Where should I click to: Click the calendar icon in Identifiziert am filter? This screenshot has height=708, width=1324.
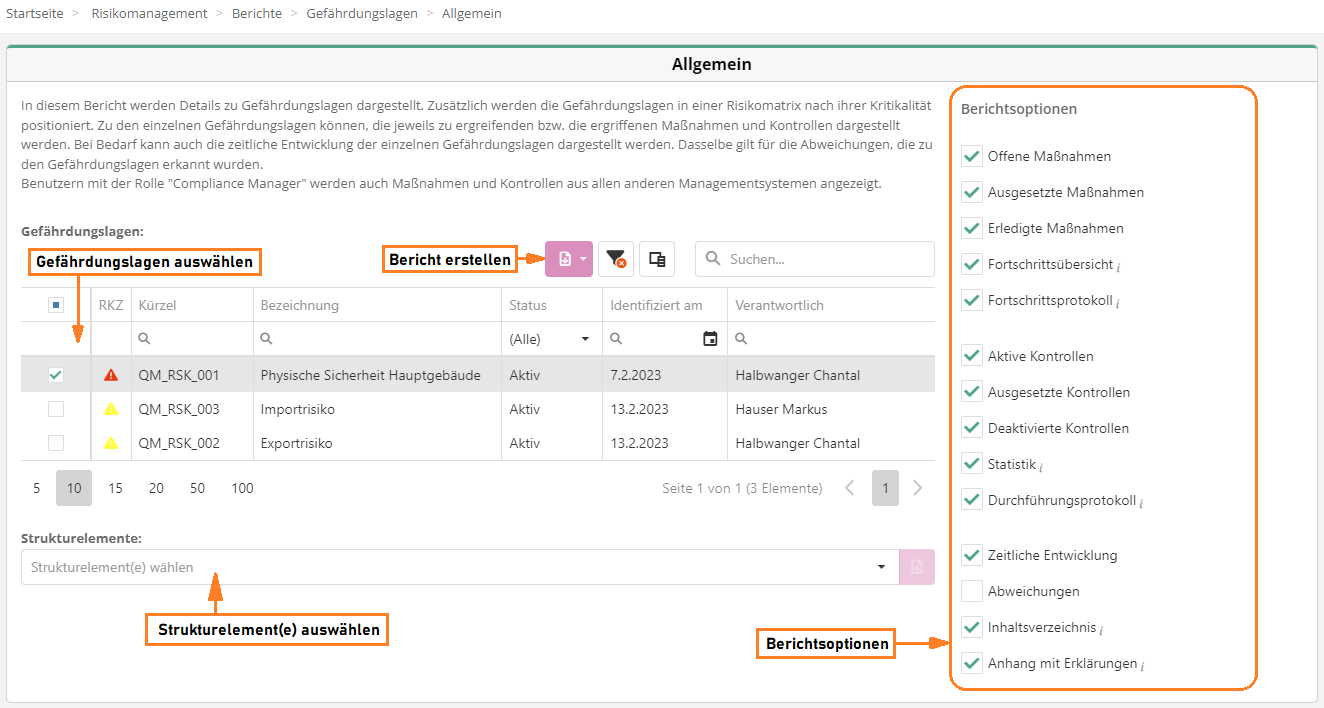(710, 339)
